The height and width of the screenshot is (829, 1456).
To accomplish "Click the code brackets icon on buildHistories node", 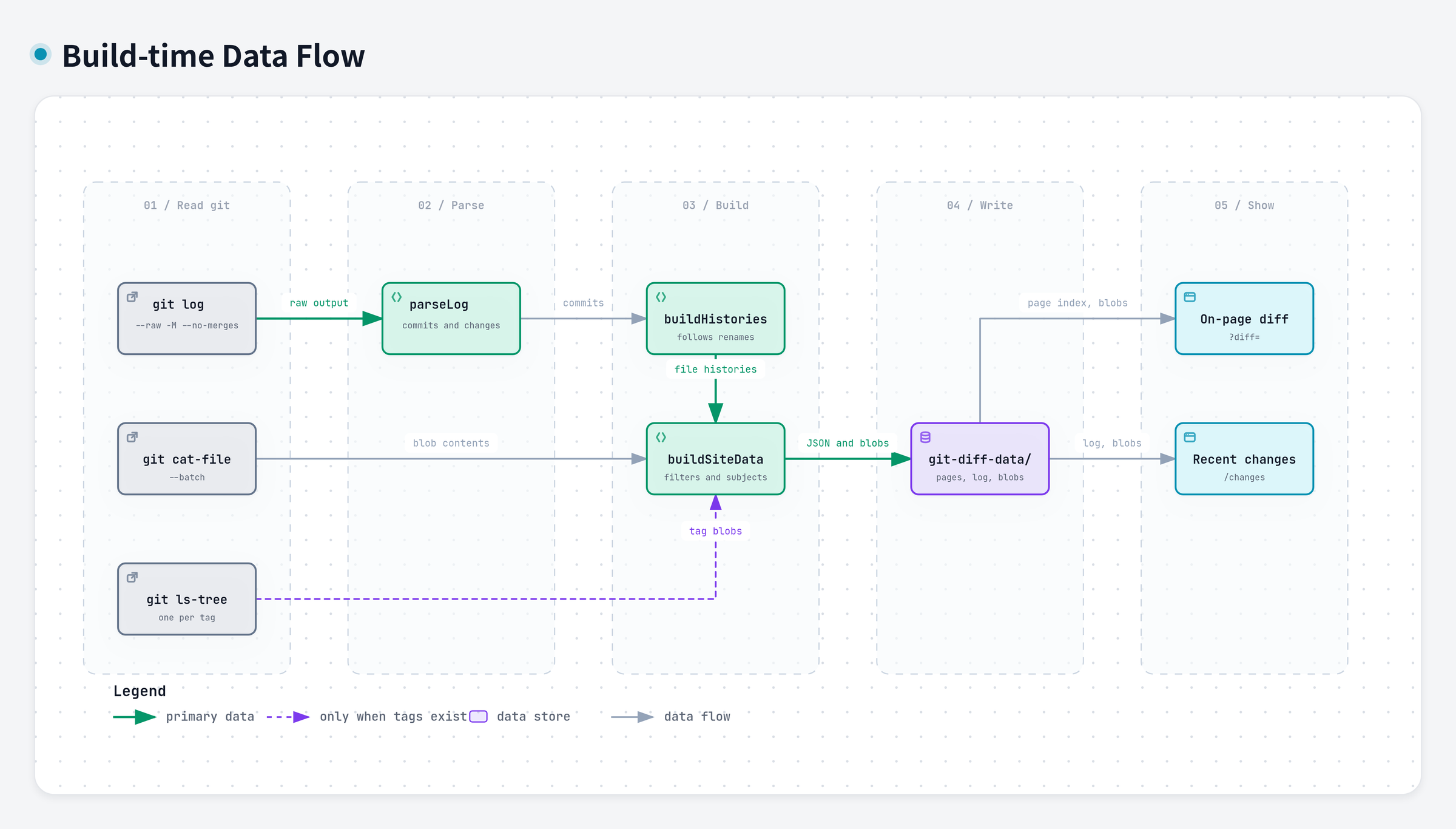I will click(x=661, y=297).
